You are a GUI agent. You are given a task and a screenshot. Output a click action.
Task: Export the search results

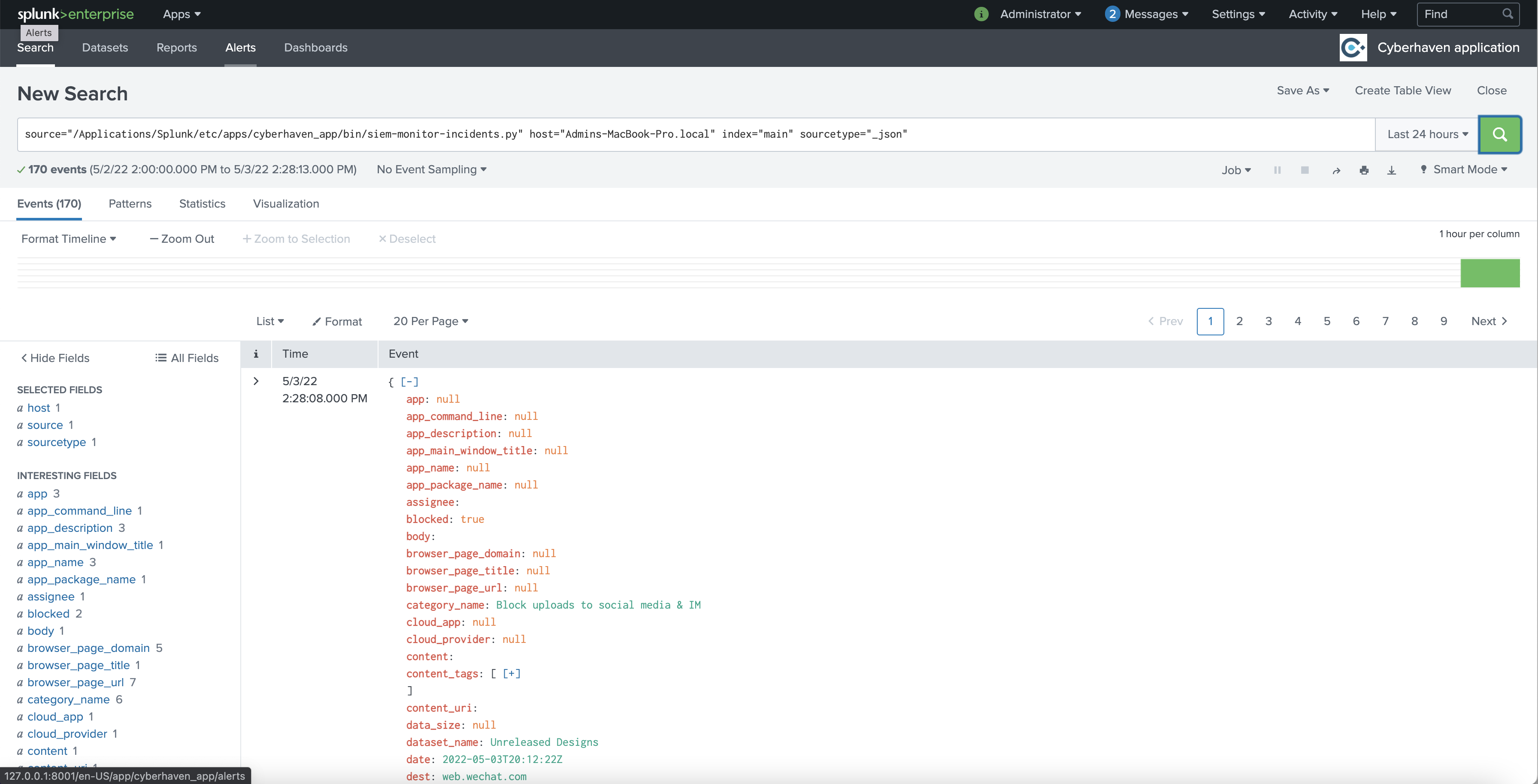tap(1392, 170)
